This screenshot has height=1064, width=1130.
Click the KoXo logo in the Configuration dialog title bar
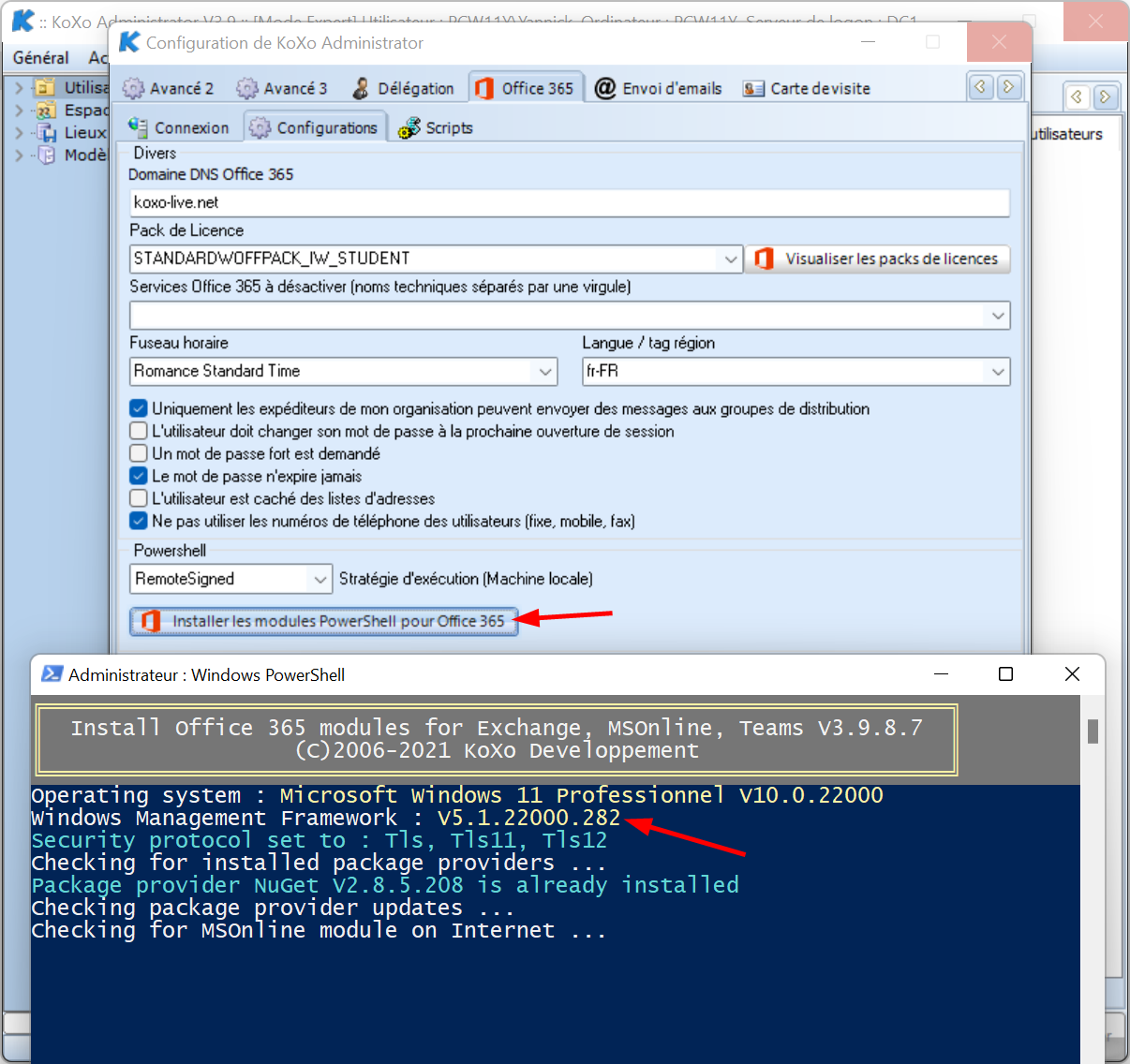pyautogui.click(x=130, y=42)
